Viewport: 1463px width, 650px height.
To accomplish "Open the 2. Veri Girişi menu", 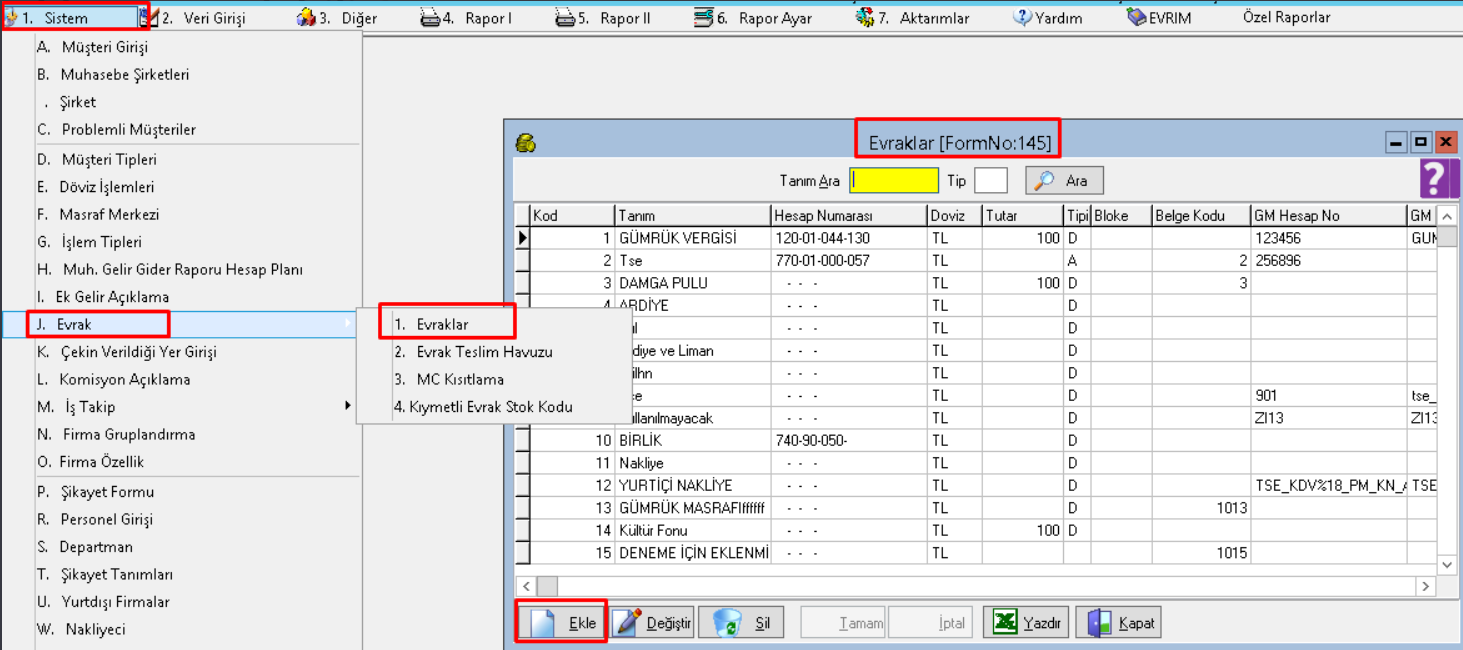I will click(x=193, y=18).
